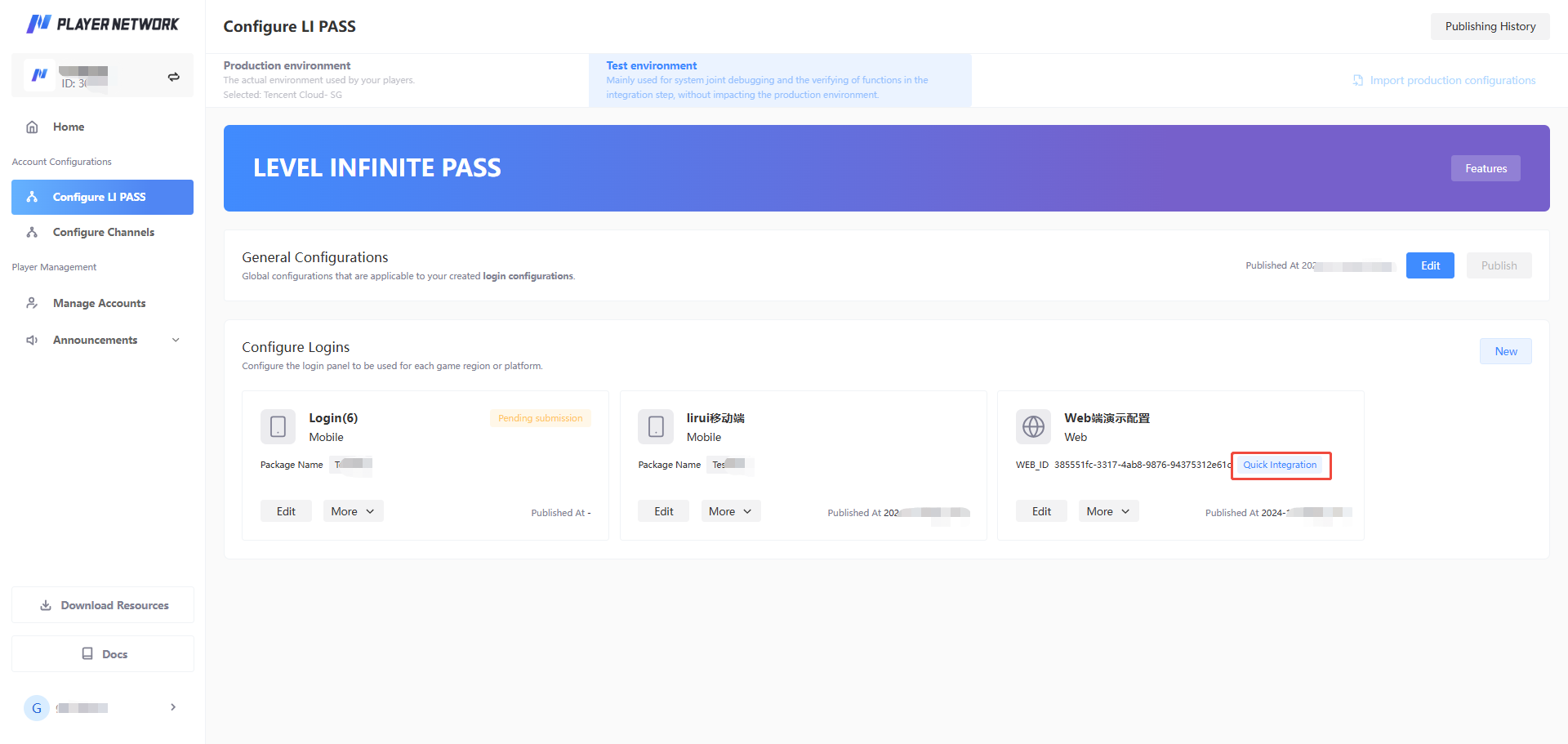This screenshot has width=1568, height=744.
Task: Select Manage Accounts in the sidebar
Action: pyautogui.click(x=99, y=303)
